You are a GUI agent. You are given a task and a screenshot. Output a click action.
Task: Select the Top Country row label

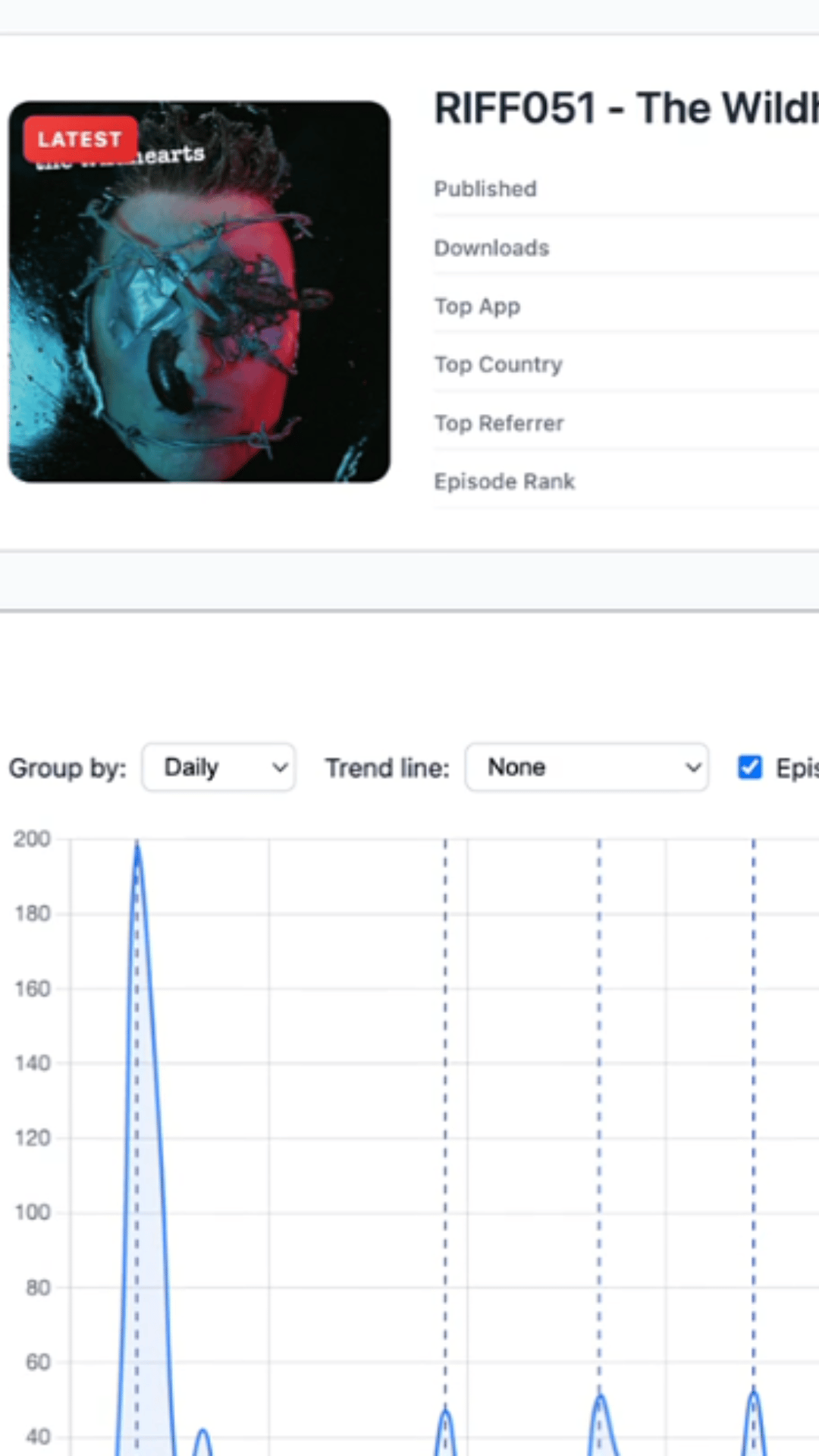[x=498, y=365]
